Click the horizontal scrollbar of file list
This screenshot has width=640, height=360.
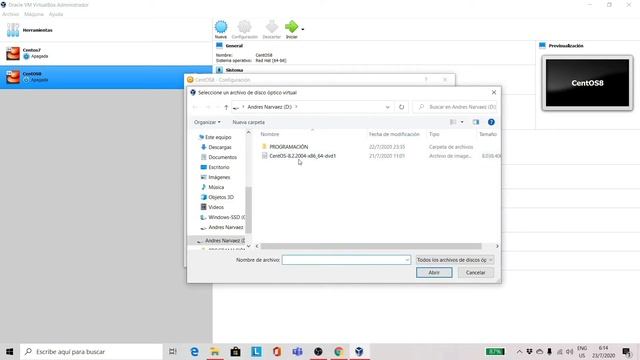point(371,246)
